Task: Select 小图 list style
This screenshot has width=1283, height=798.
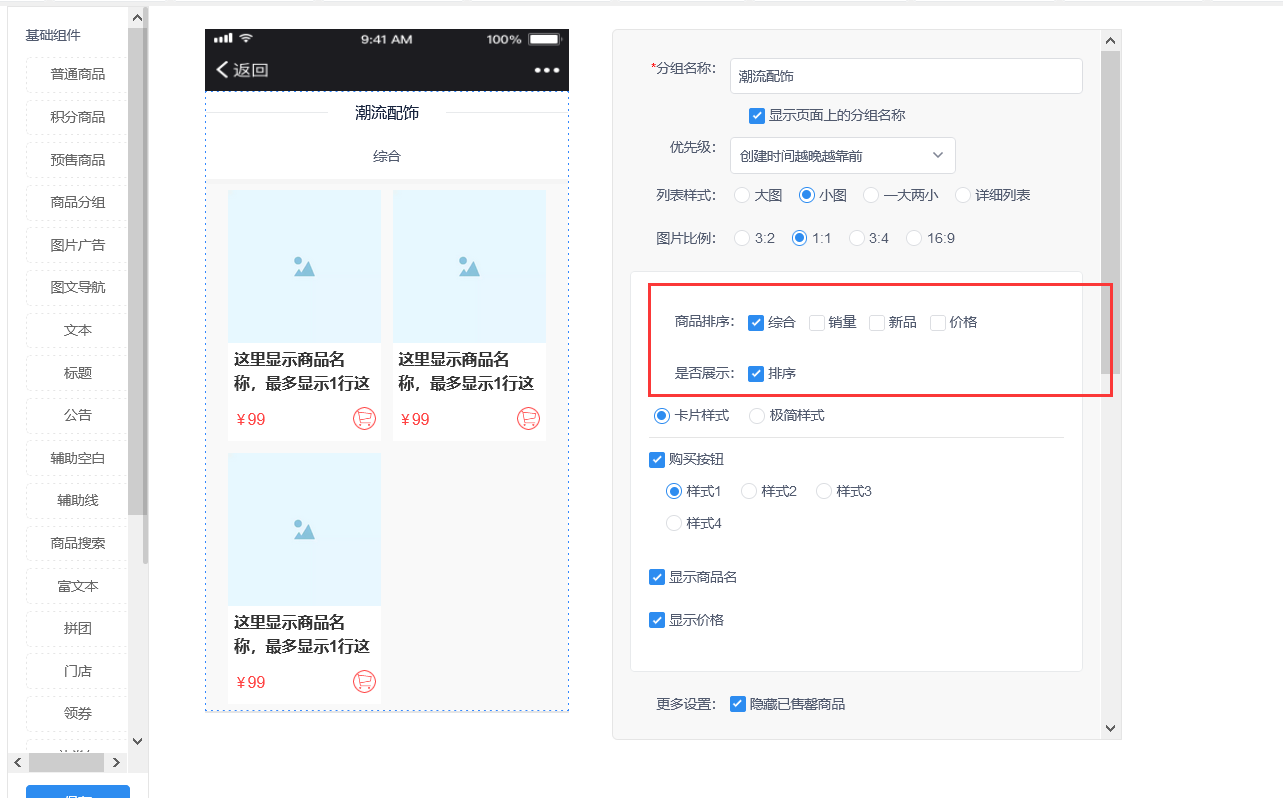Action: tap(807, 195)
